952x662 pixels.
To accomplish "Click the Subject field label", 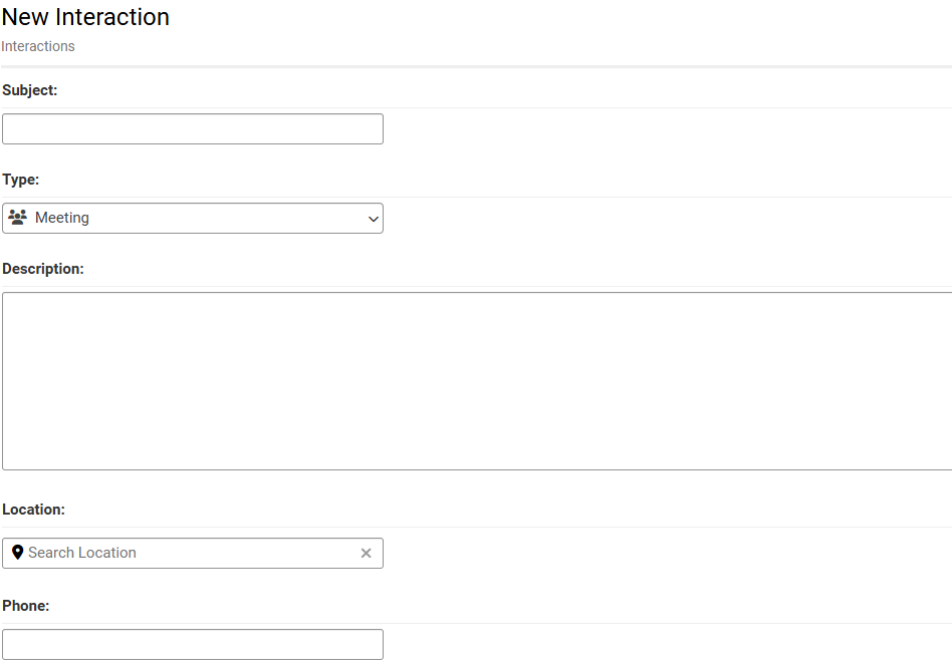I will point(30,90).
